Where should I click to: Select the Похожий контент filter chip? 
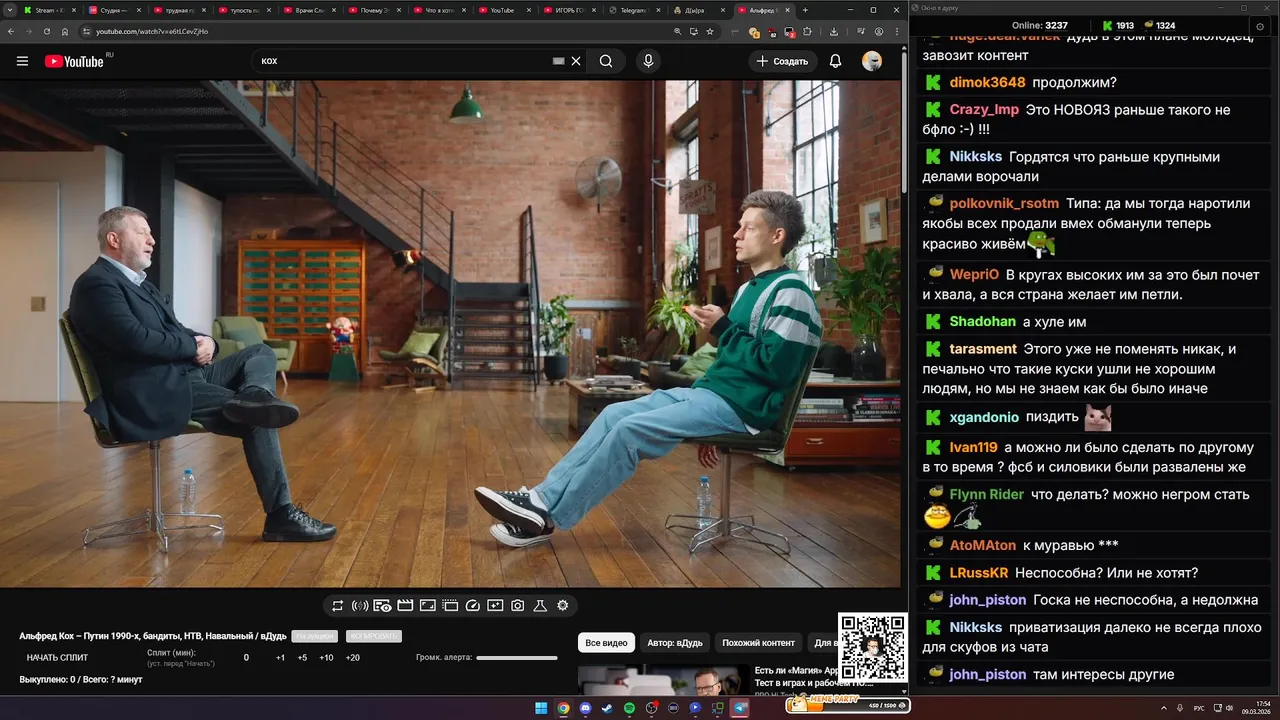pyautogui.click(x=758, y=643)
